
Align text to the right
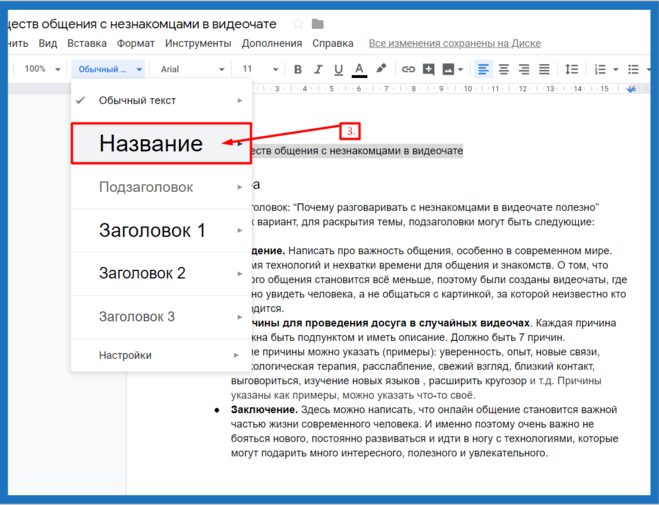[x=524, y=69]
